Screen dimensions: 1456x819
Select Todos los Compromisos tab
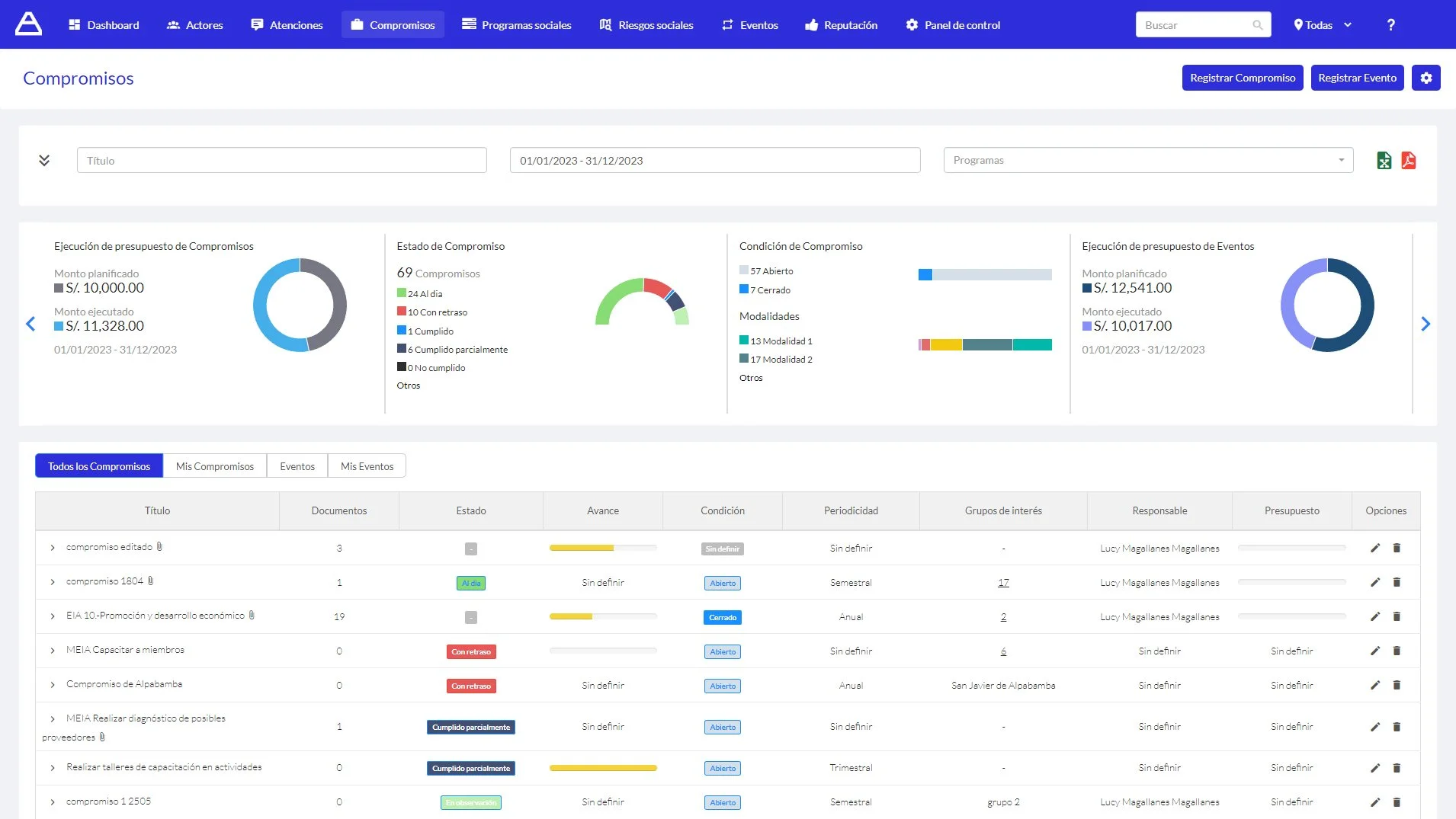pyautogui.click(x=99, y=466)
